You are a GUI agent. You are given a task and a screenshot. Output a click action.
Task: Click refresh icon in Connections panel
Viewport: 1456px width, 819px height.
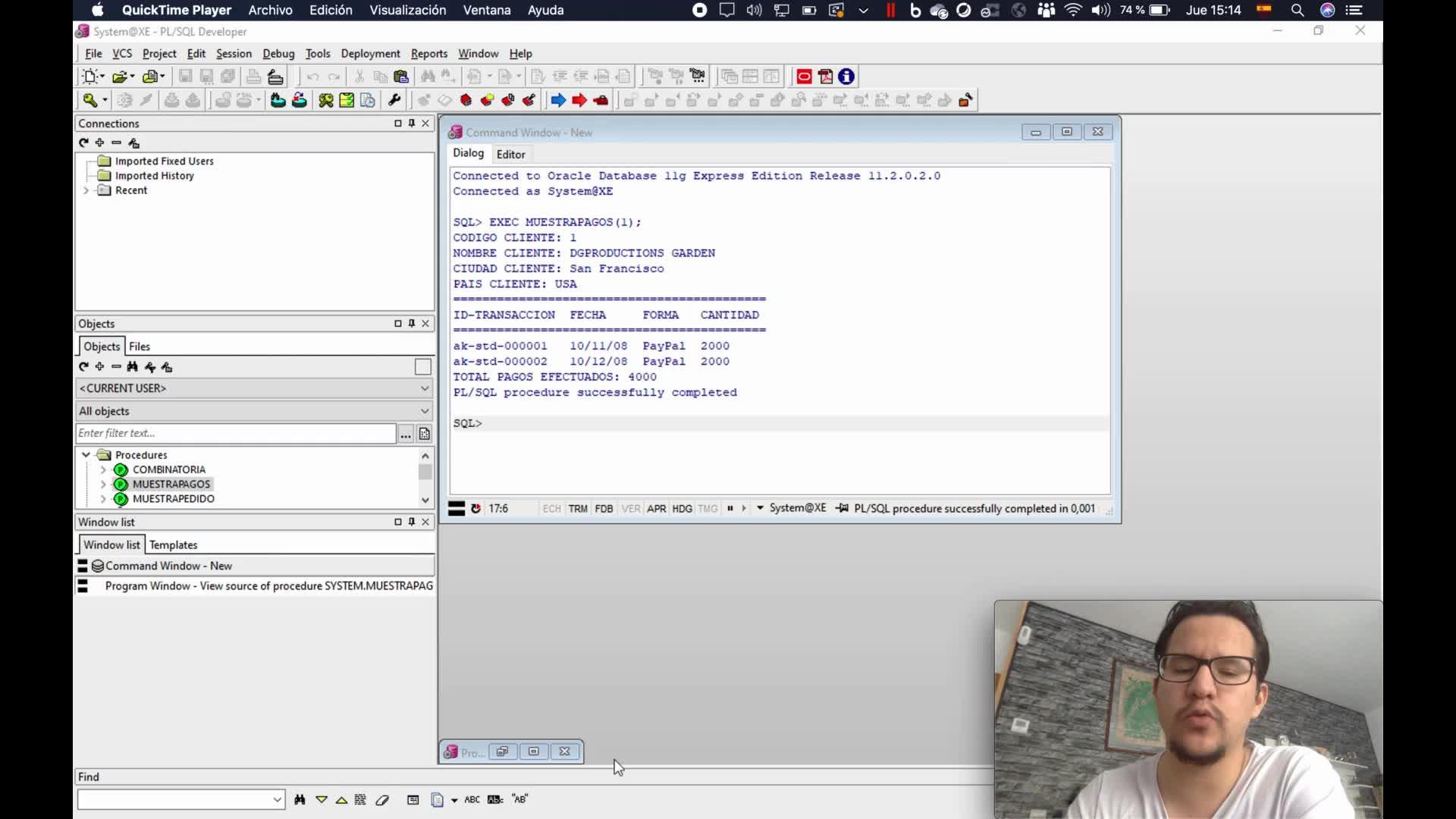click(x=83, y=143)
